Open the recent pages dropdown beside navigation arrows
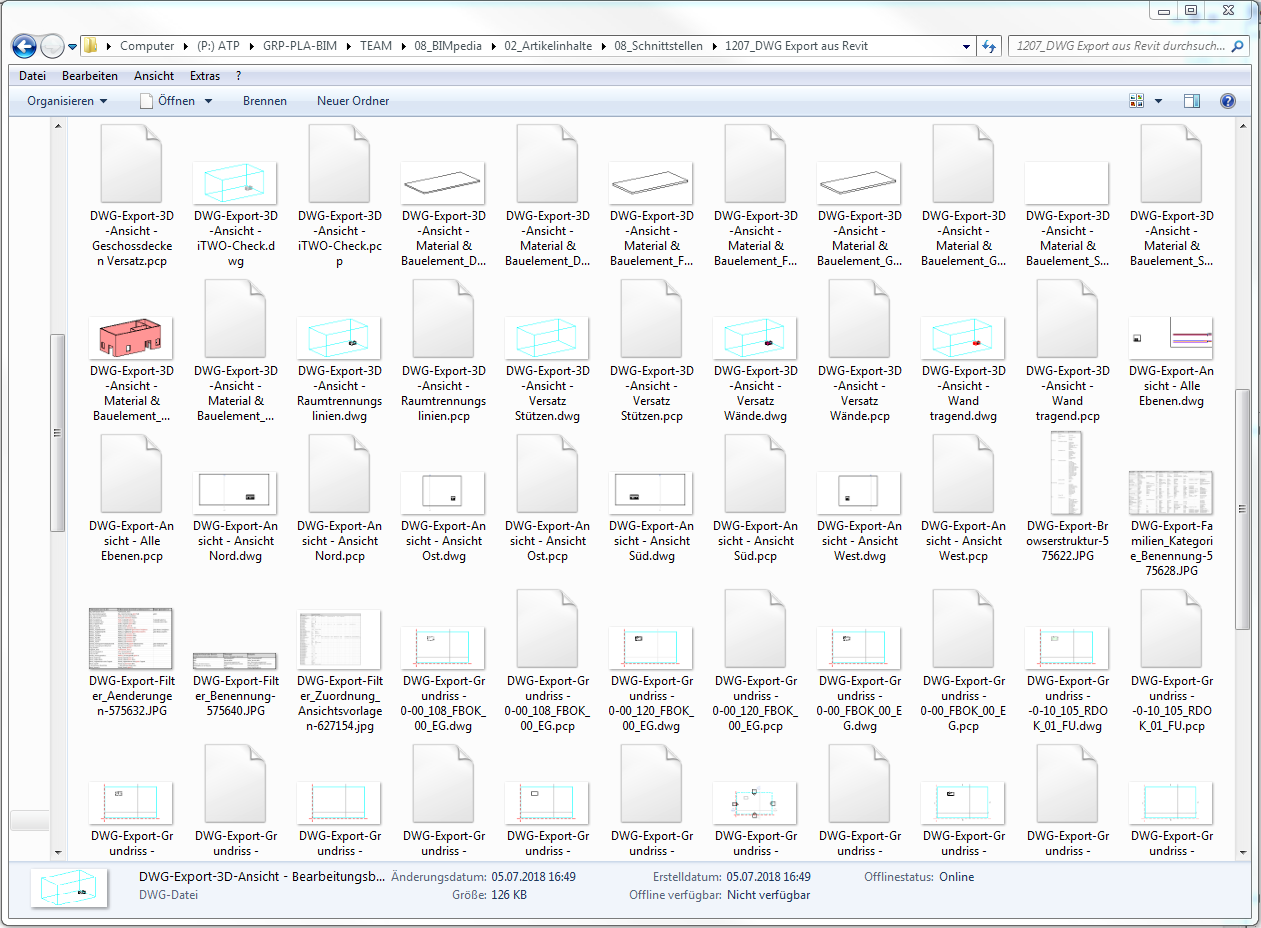The width and height of the screenshot is (1261, 928). tap(70, 46)
